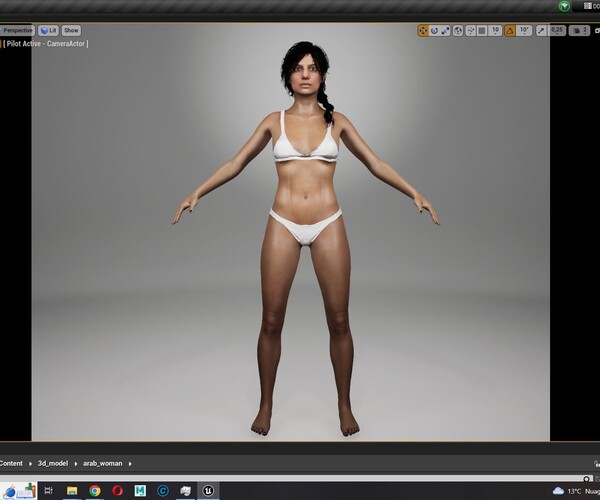Select the translate (move) gizmo tool
The width and height of the screenshot is (600, 500).
(423, 31)
